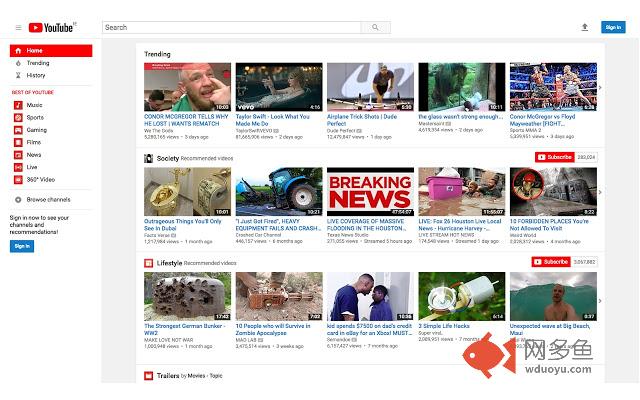
Task: Open the glass wasn't strong enough thumbnail
Action: point(462,87)
